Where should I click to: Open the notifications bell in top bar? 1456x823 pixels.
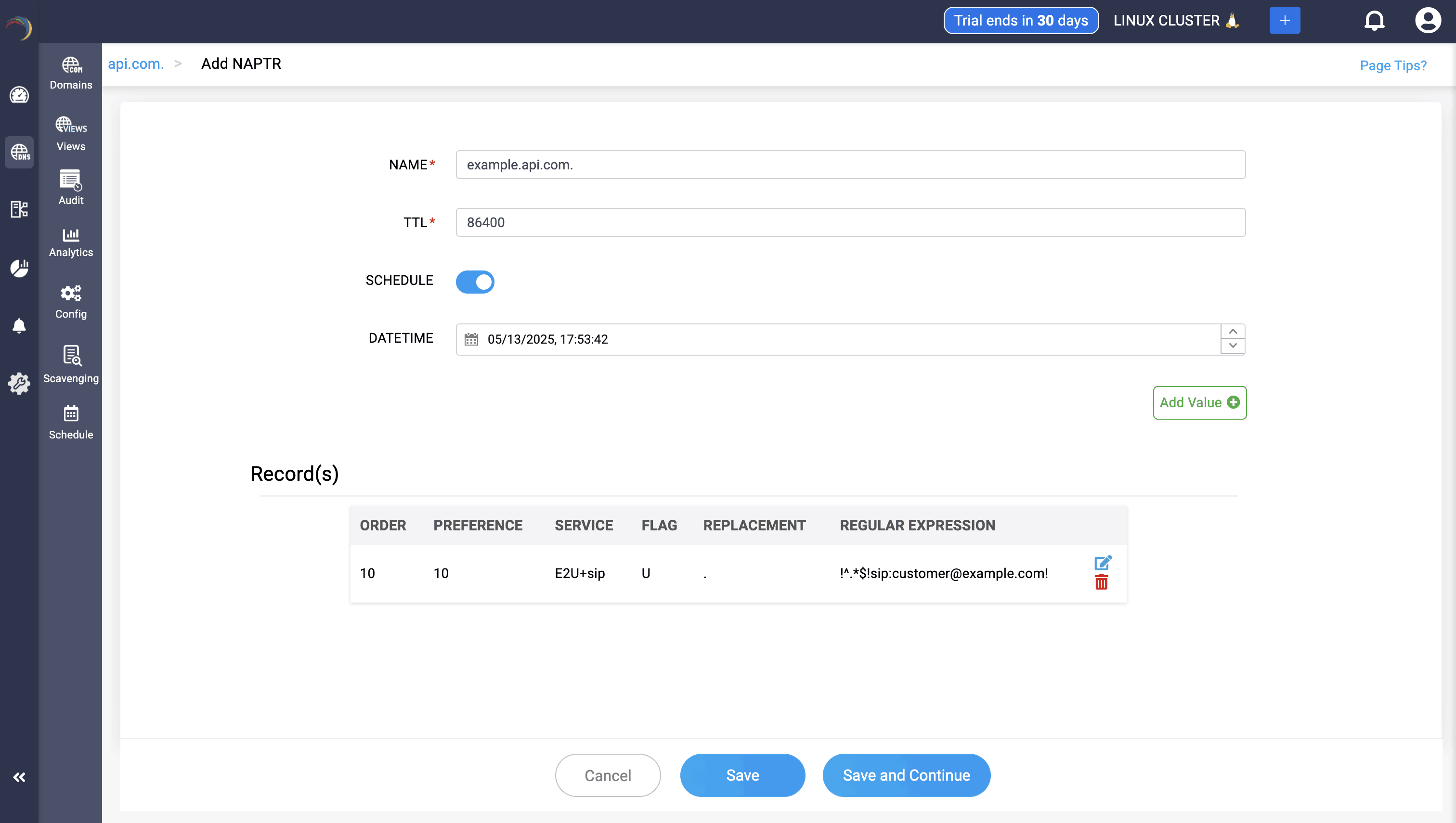[1374, 21]
